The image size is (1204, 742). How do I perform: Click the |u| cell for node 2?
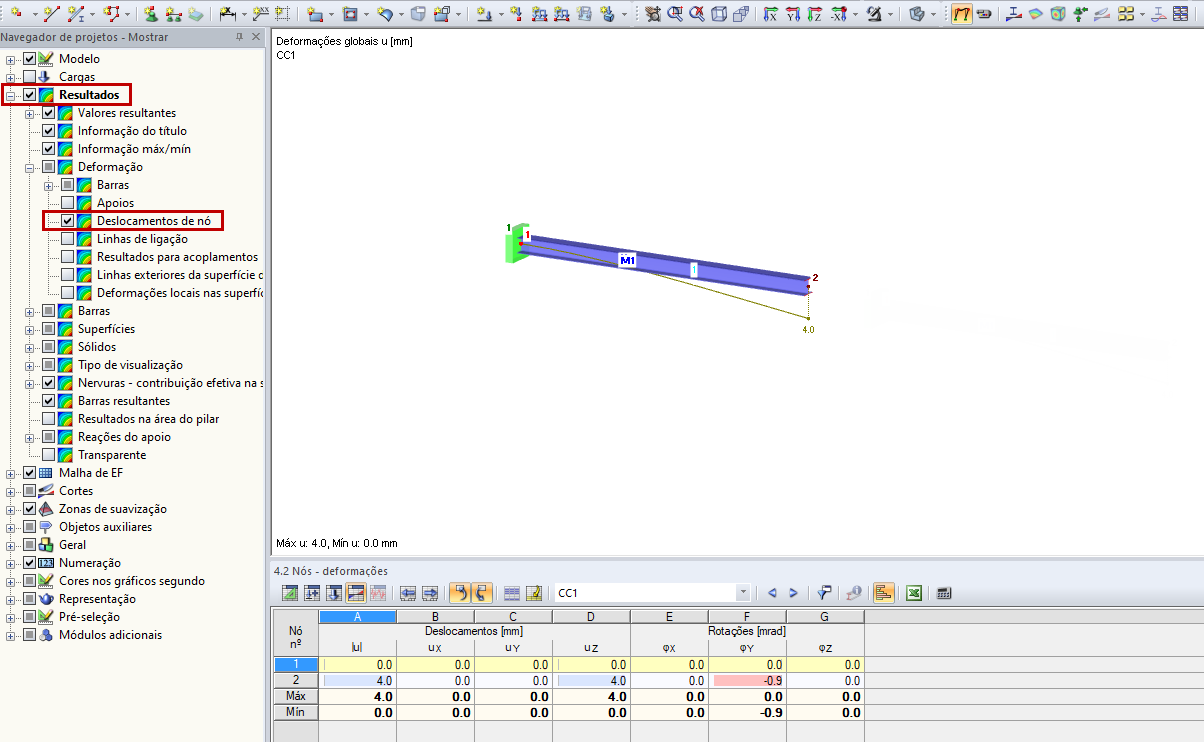click(x=358, y=680)
